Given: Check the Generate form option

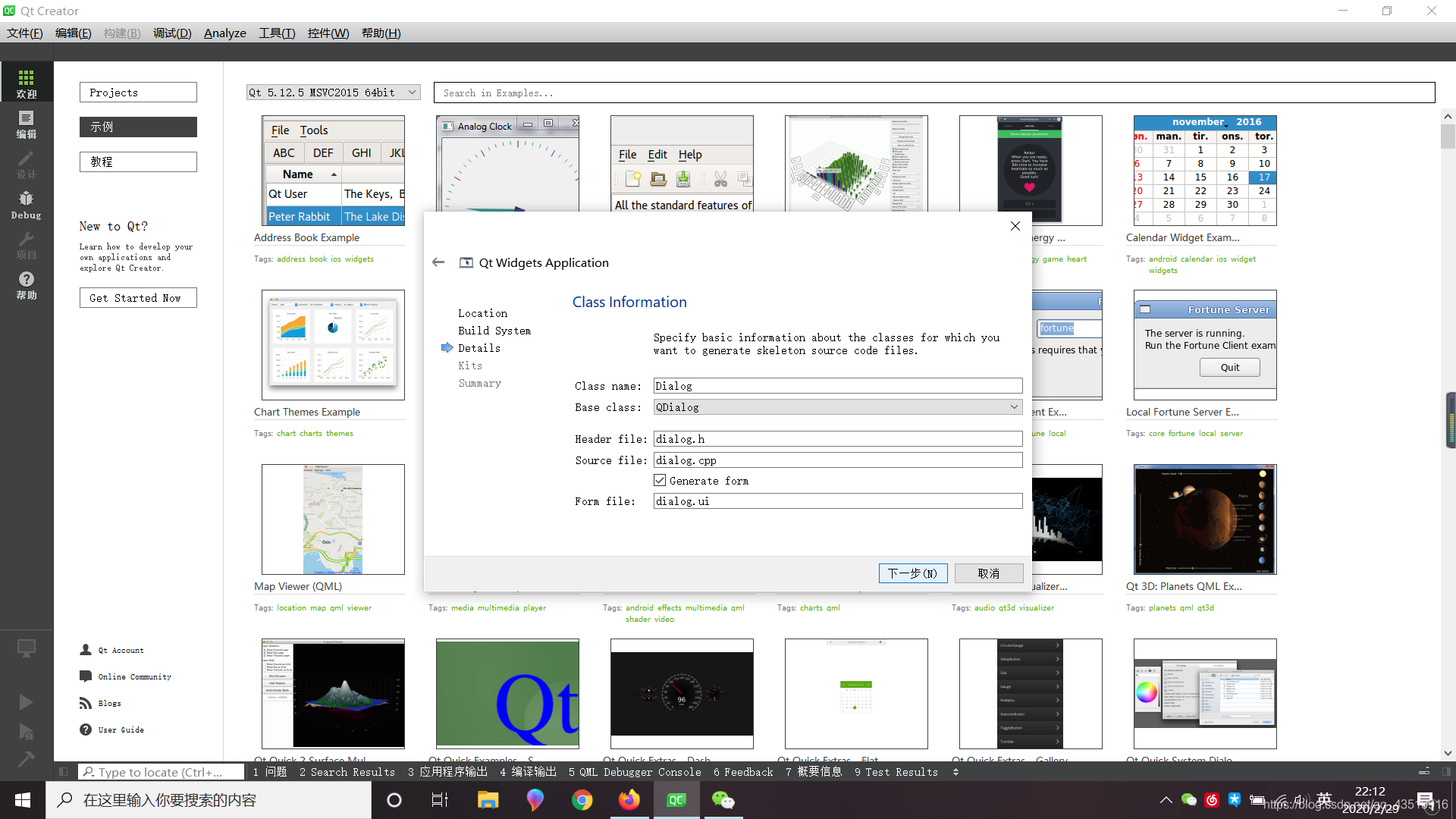Looking at the screenshot, I should [659, 481].
